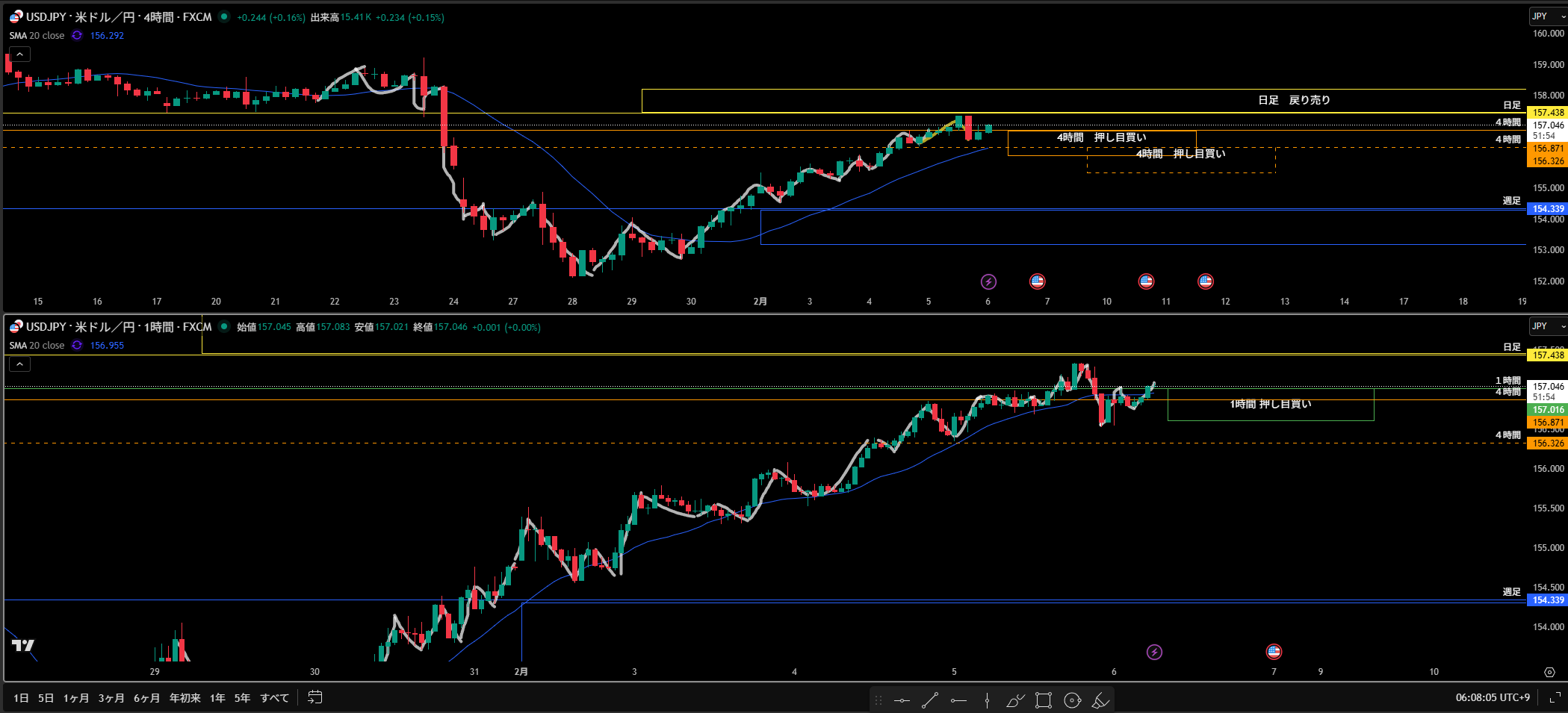1568x713 pixels.
Task: Select the trend line drawing tool
Action: [x=930, y=700]
